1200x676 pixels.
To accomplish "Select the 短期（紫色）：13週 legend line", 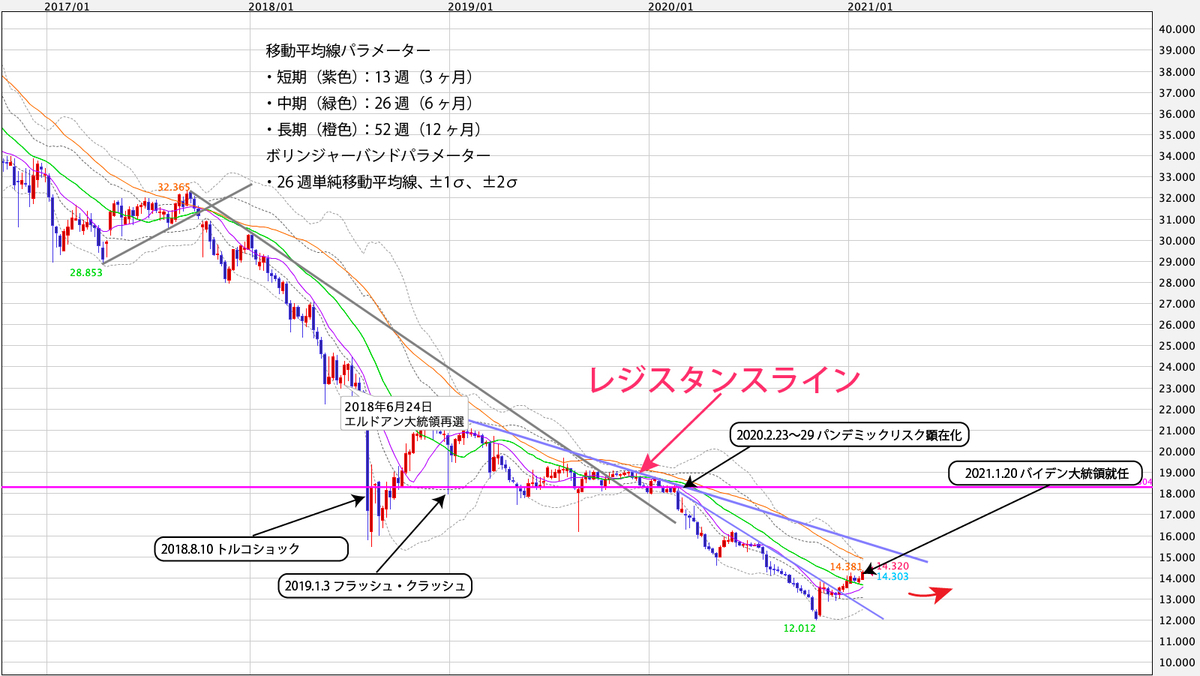I will coord(369,76).
